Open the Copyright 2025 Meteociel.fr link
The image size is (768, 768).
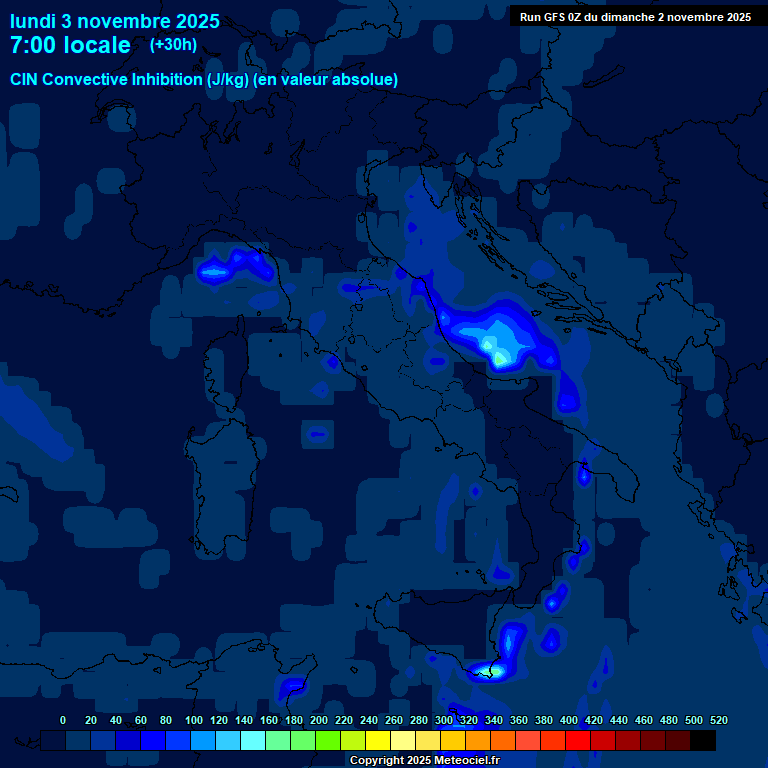point(424,760)
